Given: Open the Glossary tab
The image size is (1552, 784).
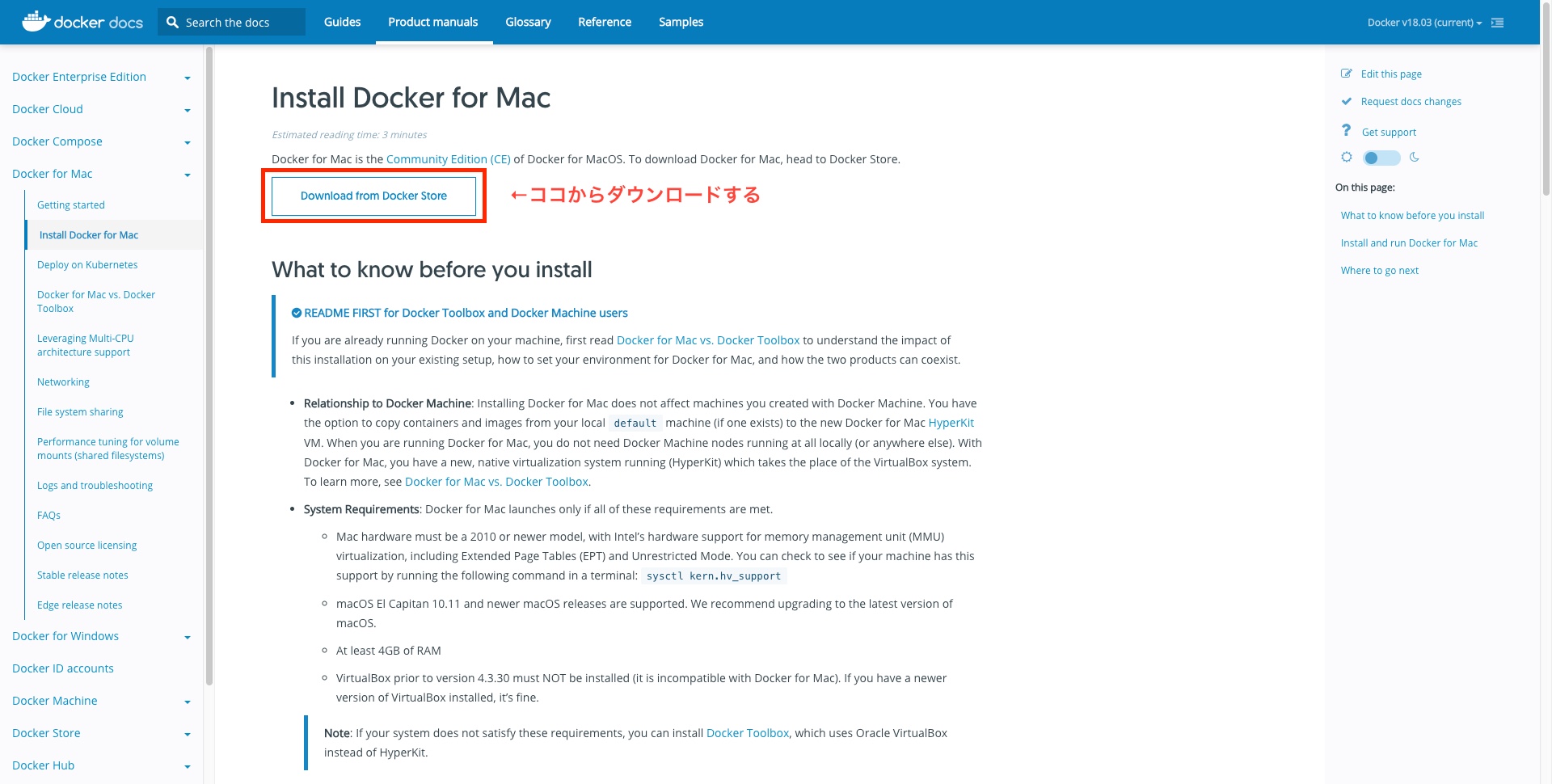Looking at the screenshot, I should (528, 22).
